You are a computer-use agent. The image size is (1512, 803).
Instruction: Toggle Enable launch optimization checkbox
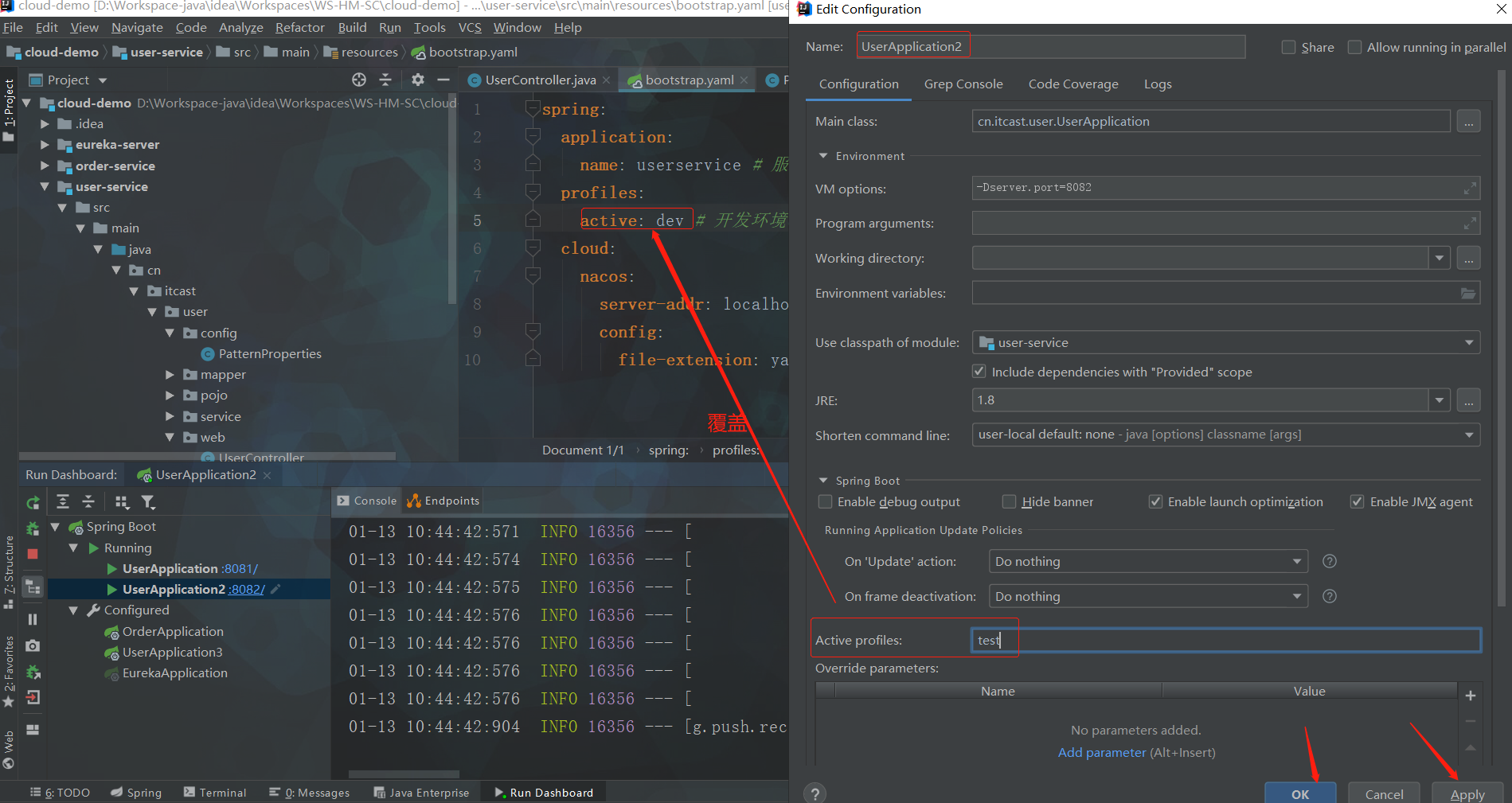pyautogui.click(x=1155, y=501)
